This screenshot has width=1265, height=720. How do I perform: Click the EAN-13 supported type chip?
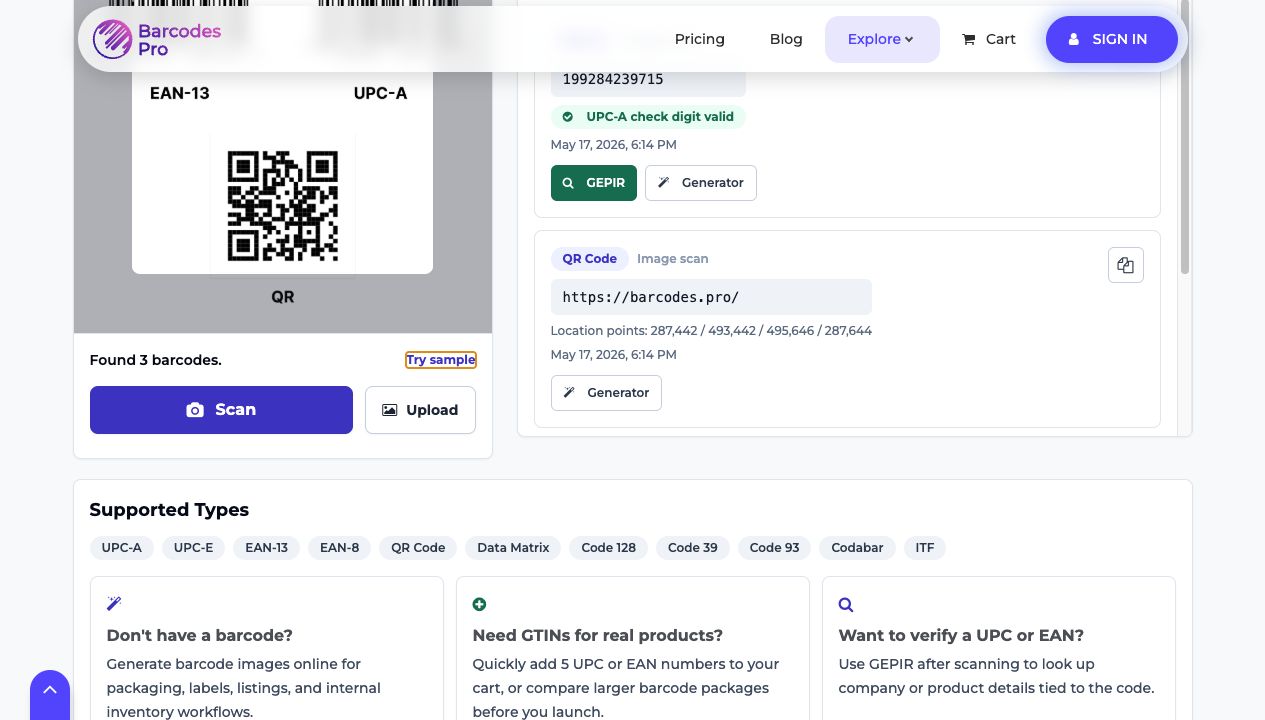[267, 548]
